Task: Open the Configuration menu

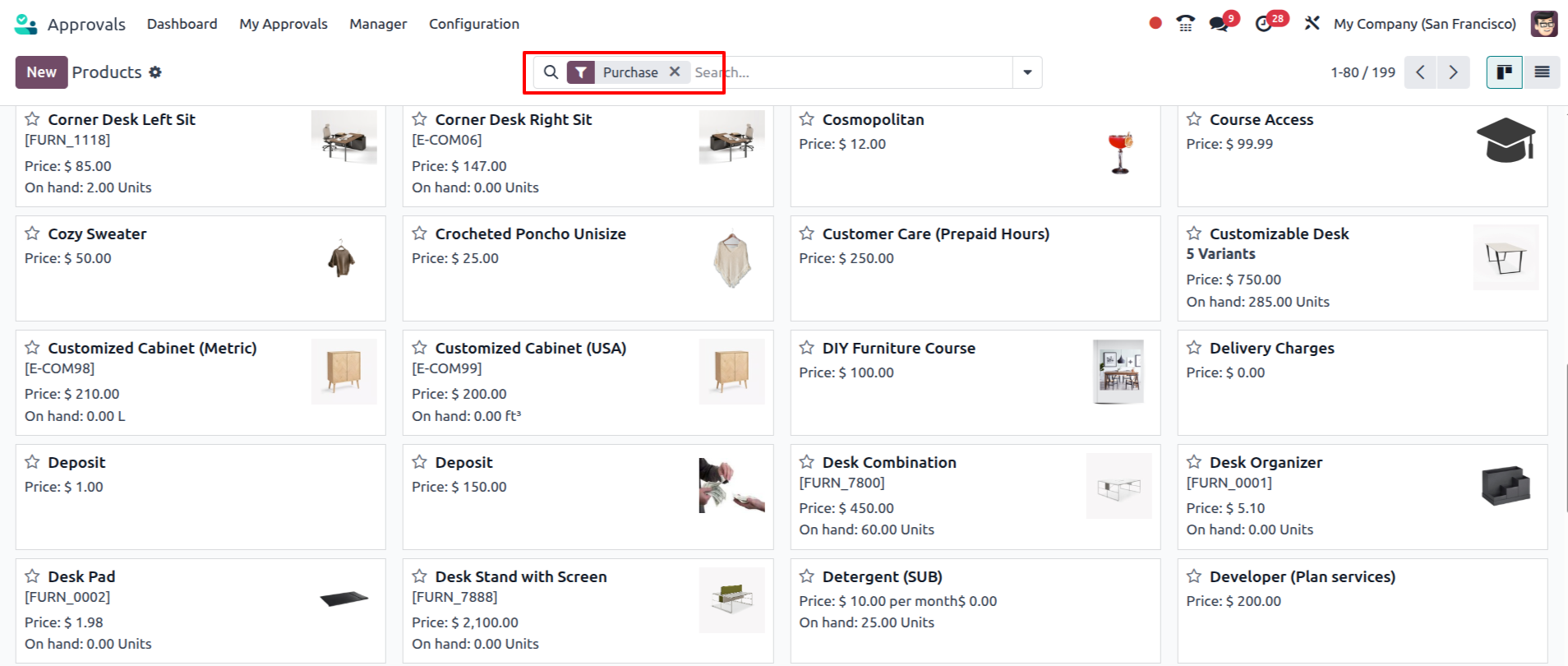Action: [474, 24]
